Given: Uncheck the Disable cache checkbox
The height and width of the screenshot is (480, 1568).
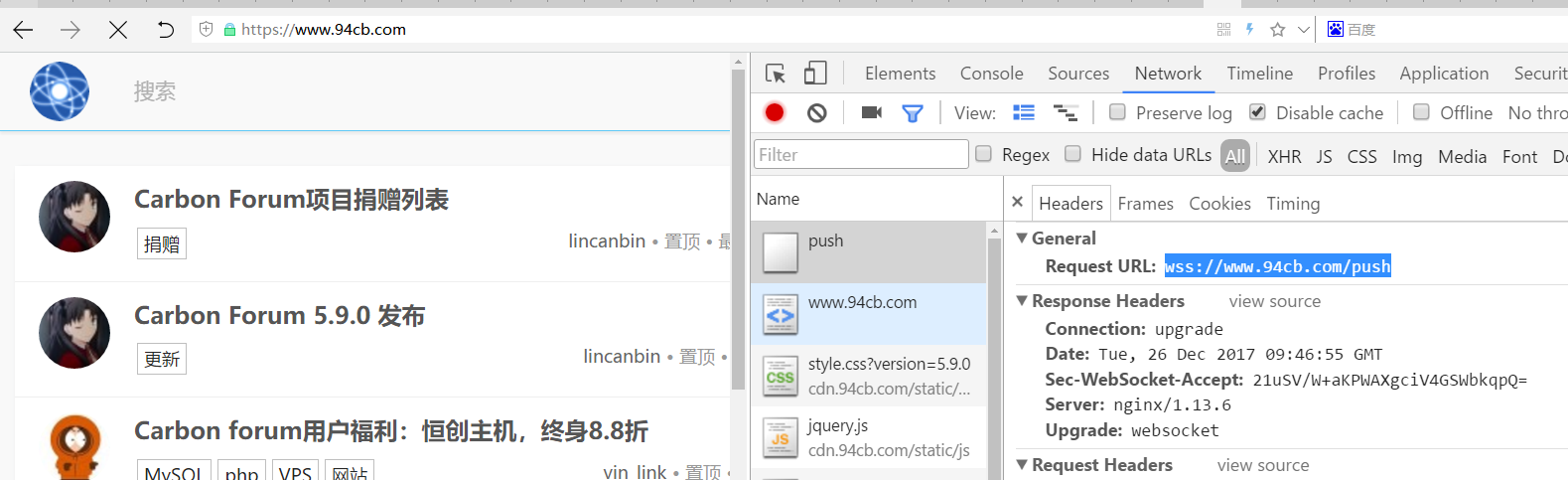Looking at the screenshot, I should pyautogui.click(x=1257, y=112).
